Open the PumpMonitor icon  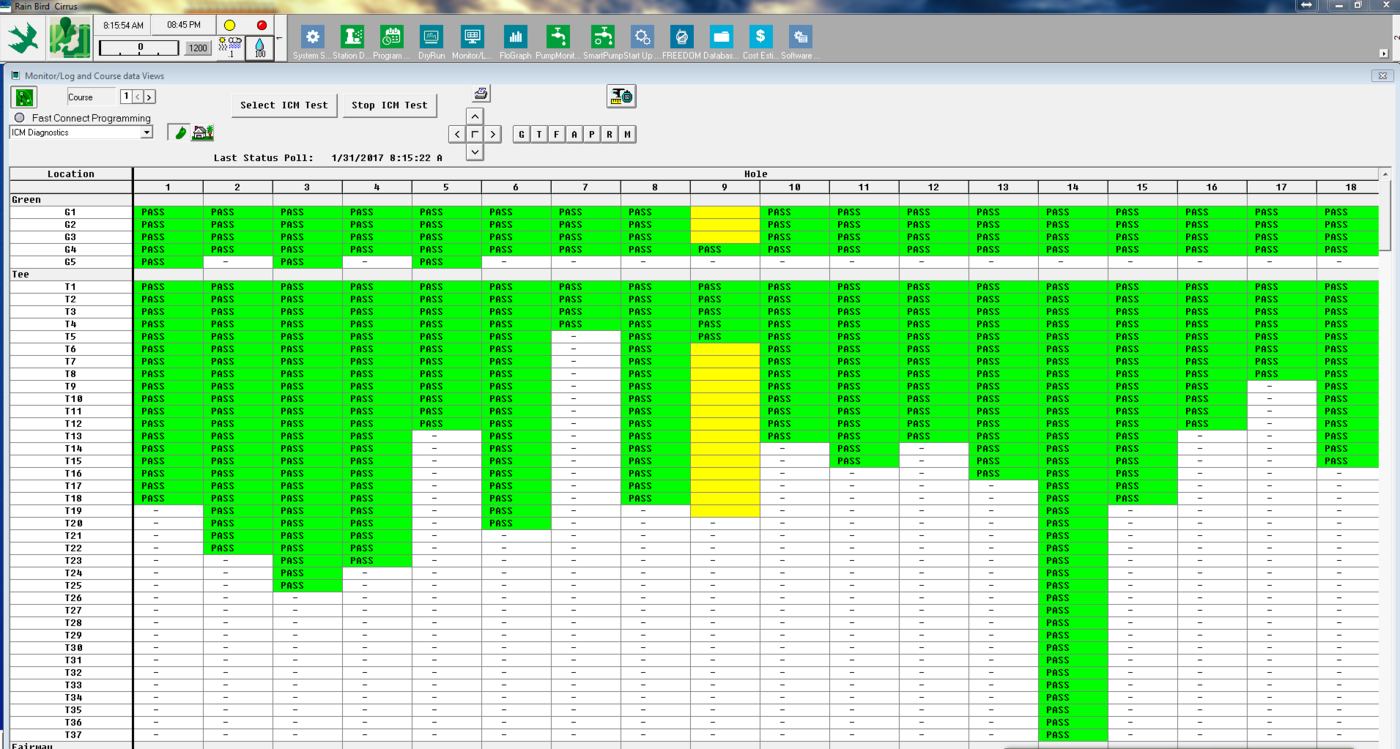pyautogui.click(x=558, y=38)
